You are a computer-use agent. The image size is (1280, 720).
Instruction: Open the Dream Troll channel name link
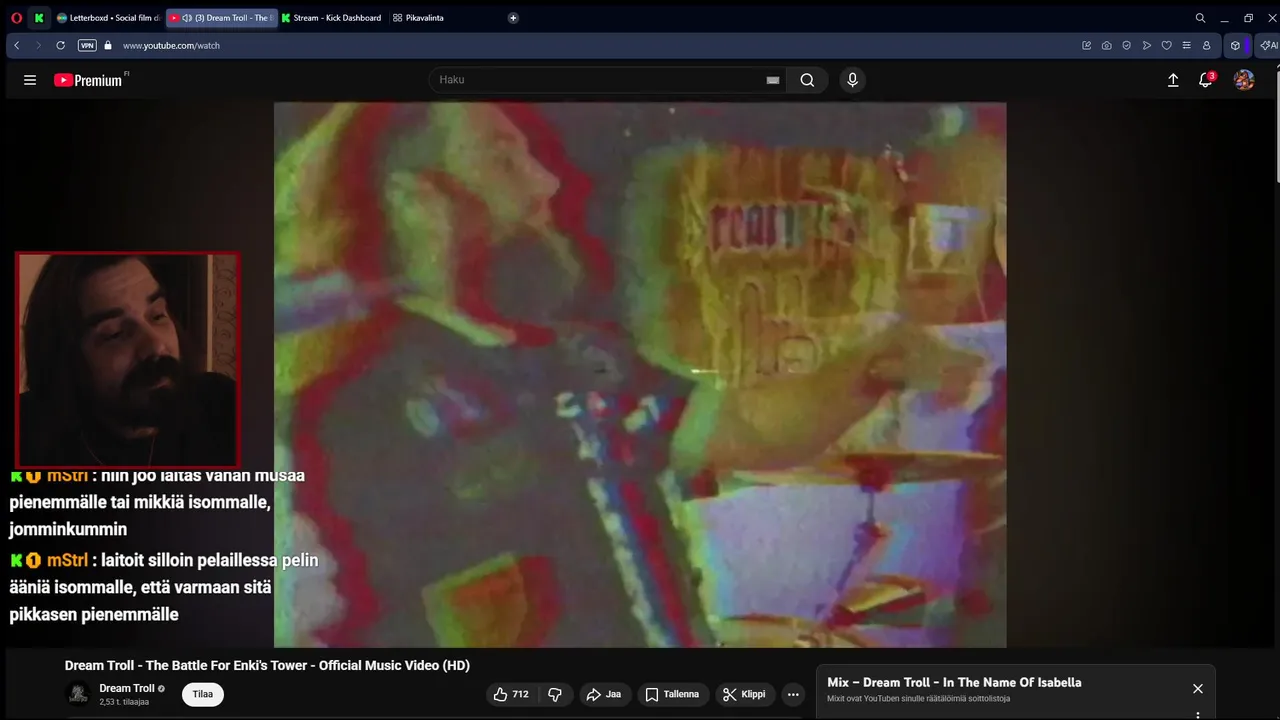[x=127, y=688]
